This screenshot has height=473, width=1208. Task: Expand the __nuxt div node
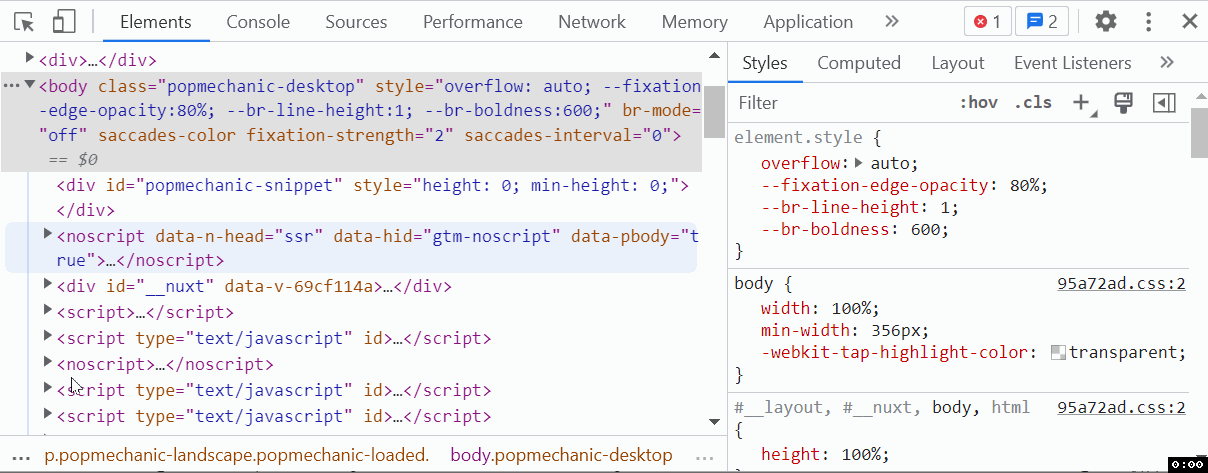pyautogui.click(x=47, y=285)
